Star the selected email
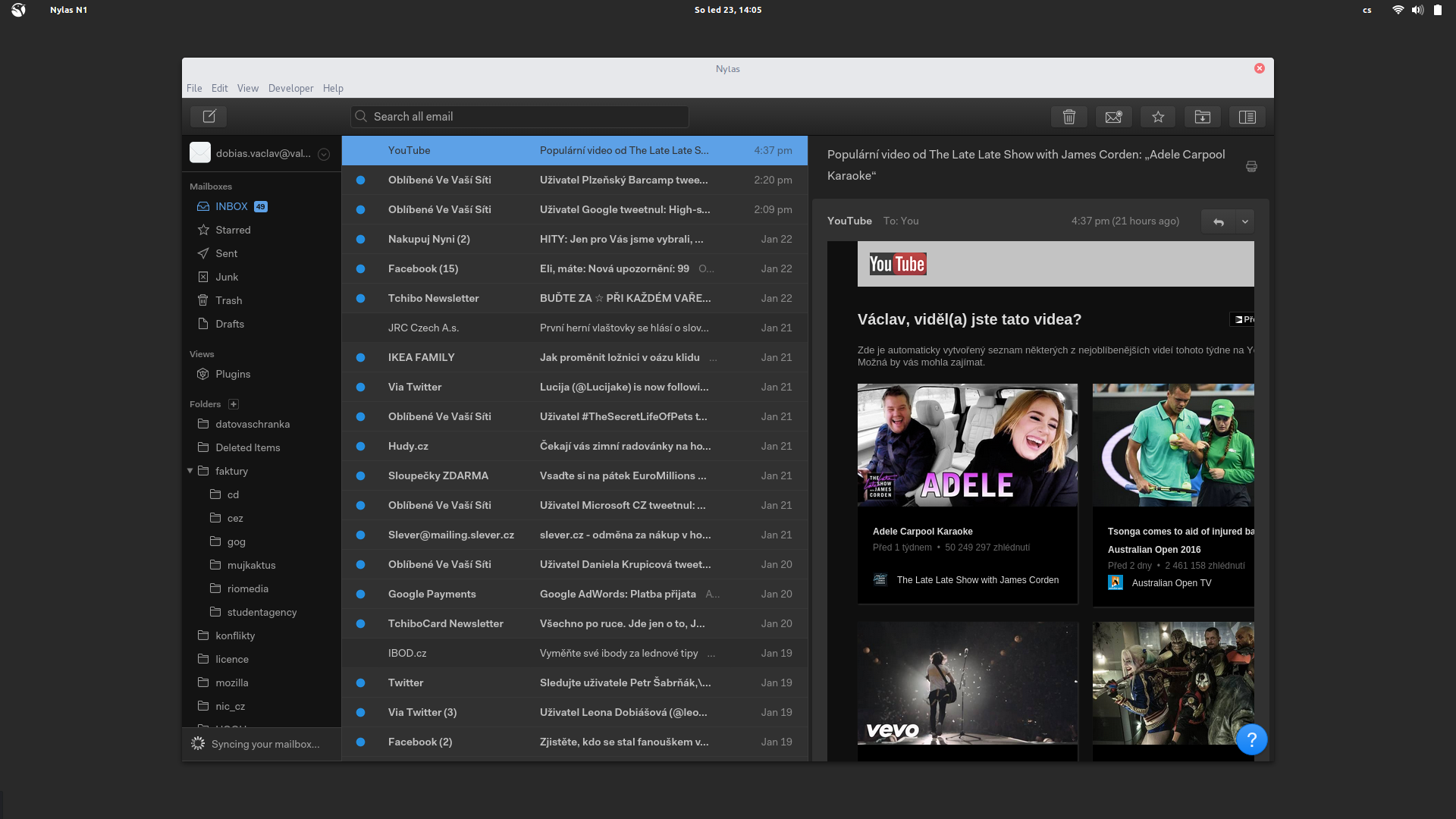The width and height of the screenshot is (1456, 819). 1158,117
